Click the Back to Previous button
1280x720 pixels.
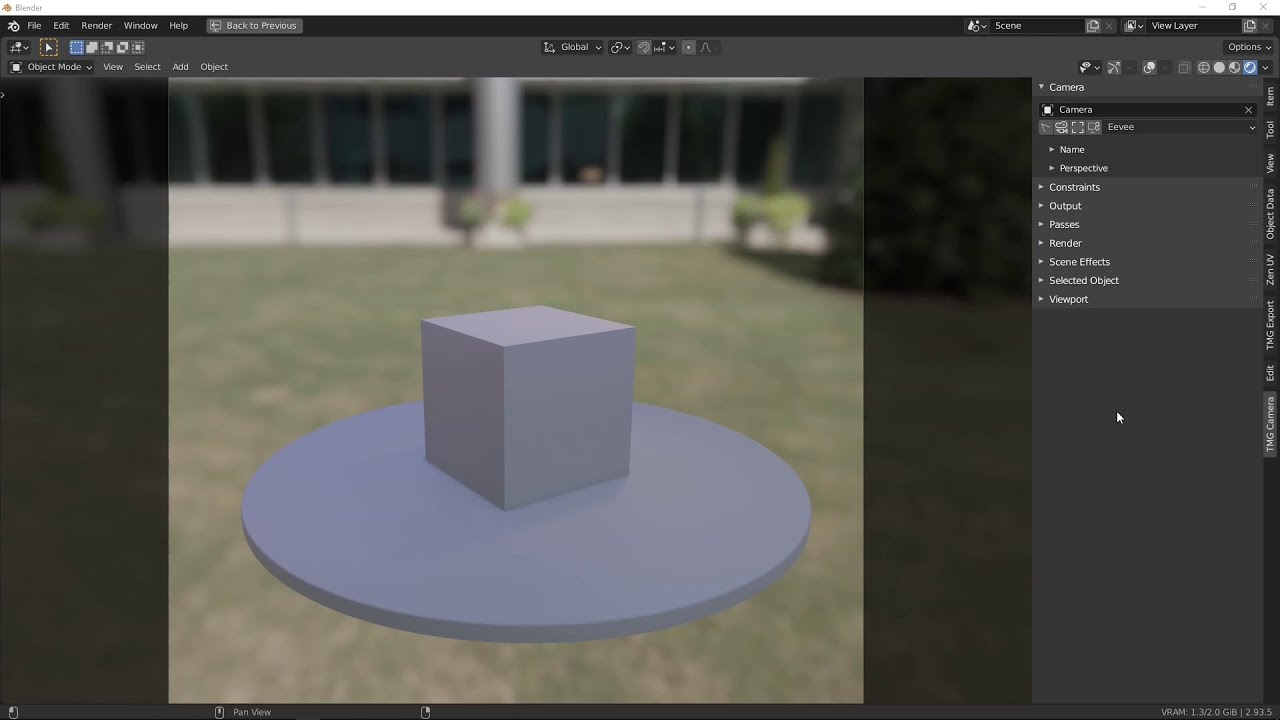pos(254,25)
